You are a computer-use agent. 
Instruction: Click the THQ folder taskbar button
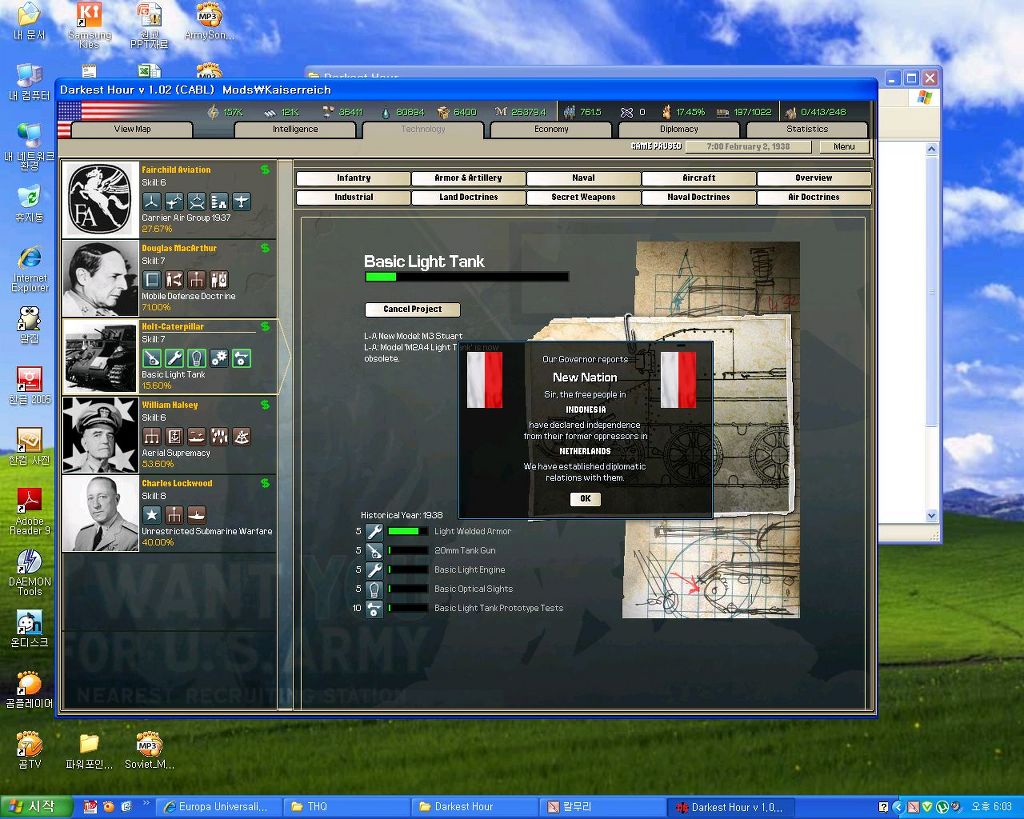click(x=345, y=807)
